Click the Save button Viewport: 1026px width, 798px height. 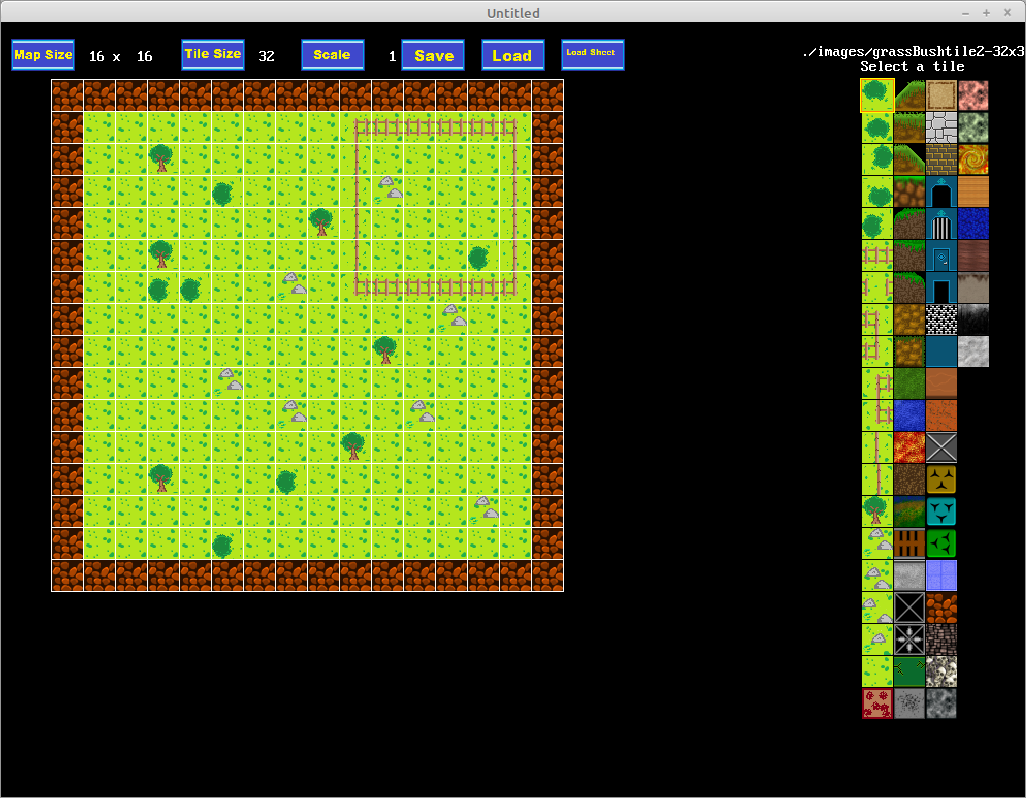(433, 55)
